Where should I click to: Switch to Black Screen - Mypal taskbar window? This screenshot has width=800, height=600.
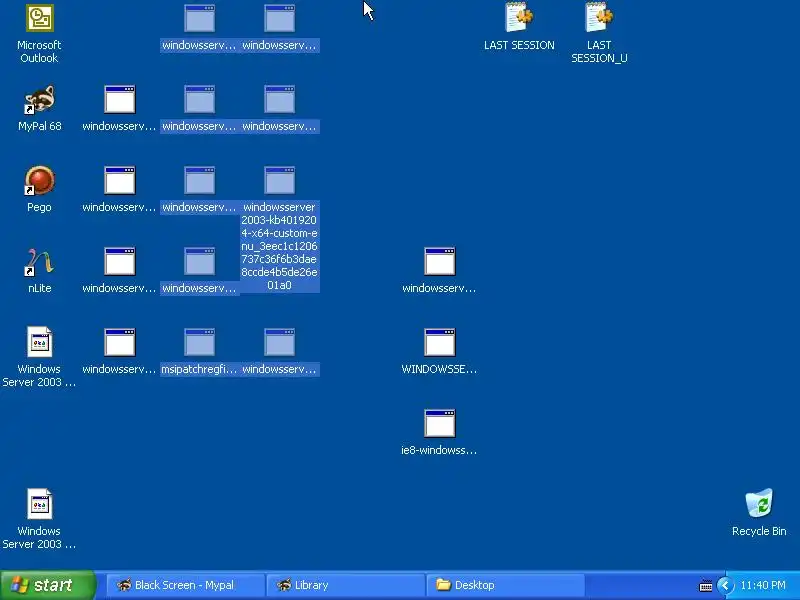click(186, 585)
